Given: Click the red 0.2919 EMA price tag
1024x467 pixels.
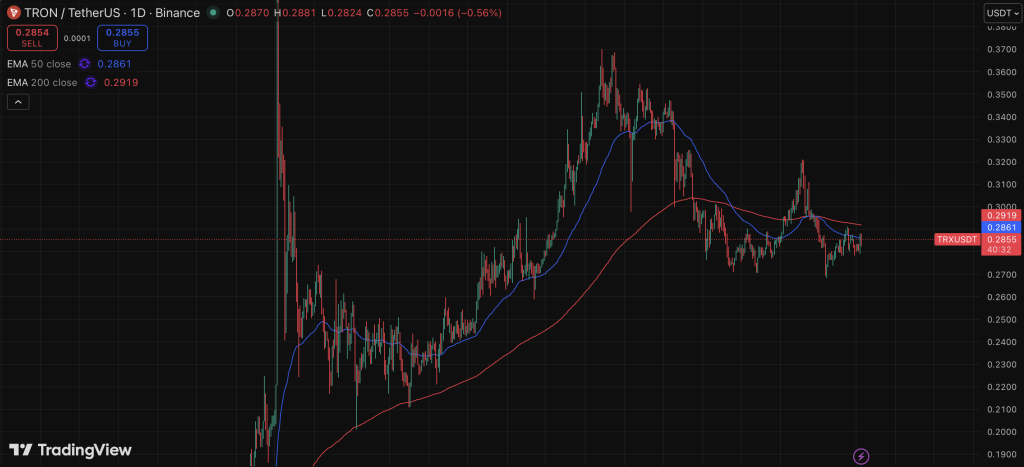Looking at the screenshot, I should point(1000,215).
